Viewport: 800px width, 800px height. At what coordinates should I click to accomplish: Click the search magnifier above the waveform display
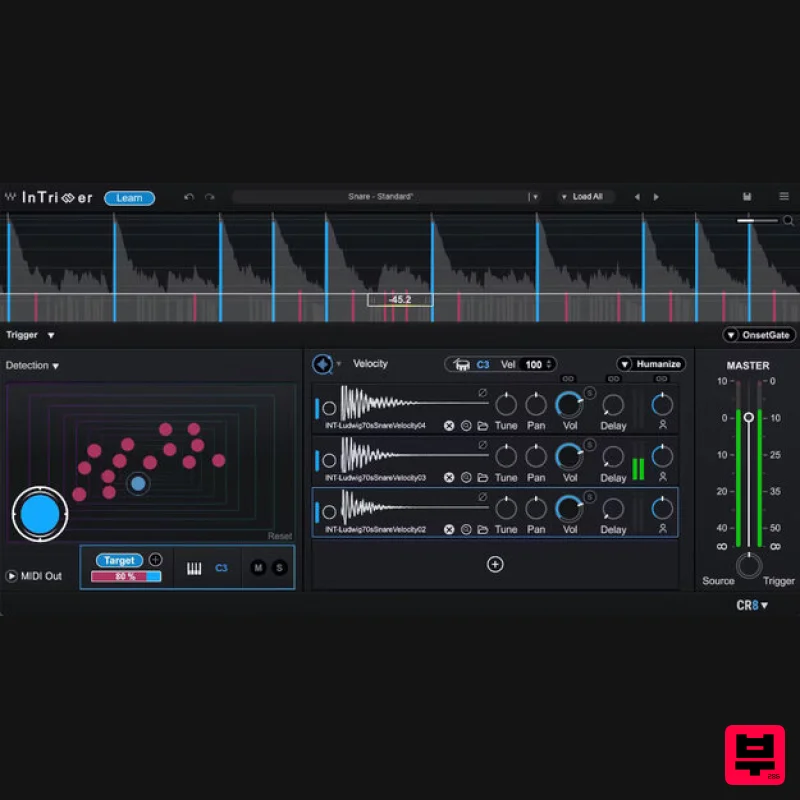(x=789, y=220)
